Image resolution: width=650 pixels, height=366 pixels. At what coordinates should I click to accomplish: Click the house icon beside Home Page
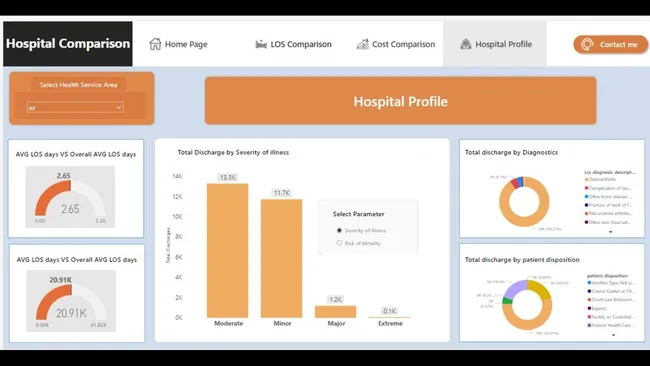[x=155, y=44]
